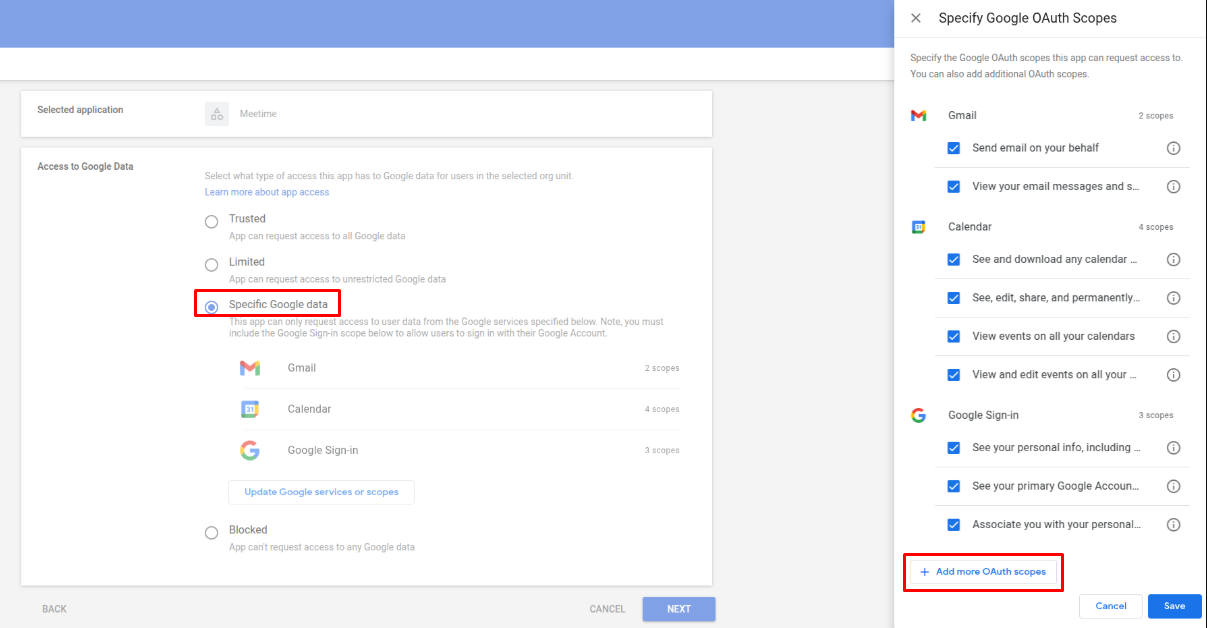Click the Calendar section heading in the scopes panel
The width and height of the screenshot is (1207, 628).
[x=970, y=227]
